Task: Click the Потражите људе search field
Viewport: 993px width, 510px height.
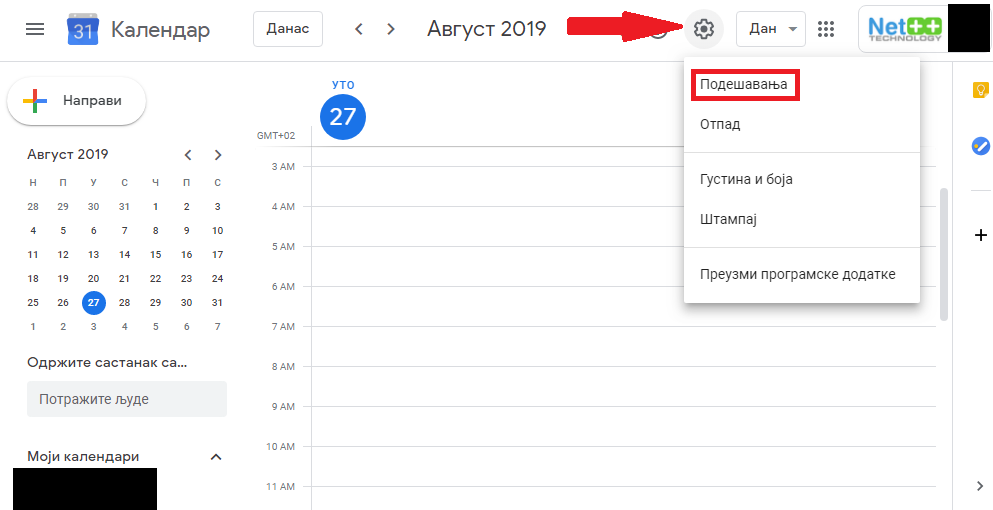Action: pyautogui.click(x=127, y=399)
